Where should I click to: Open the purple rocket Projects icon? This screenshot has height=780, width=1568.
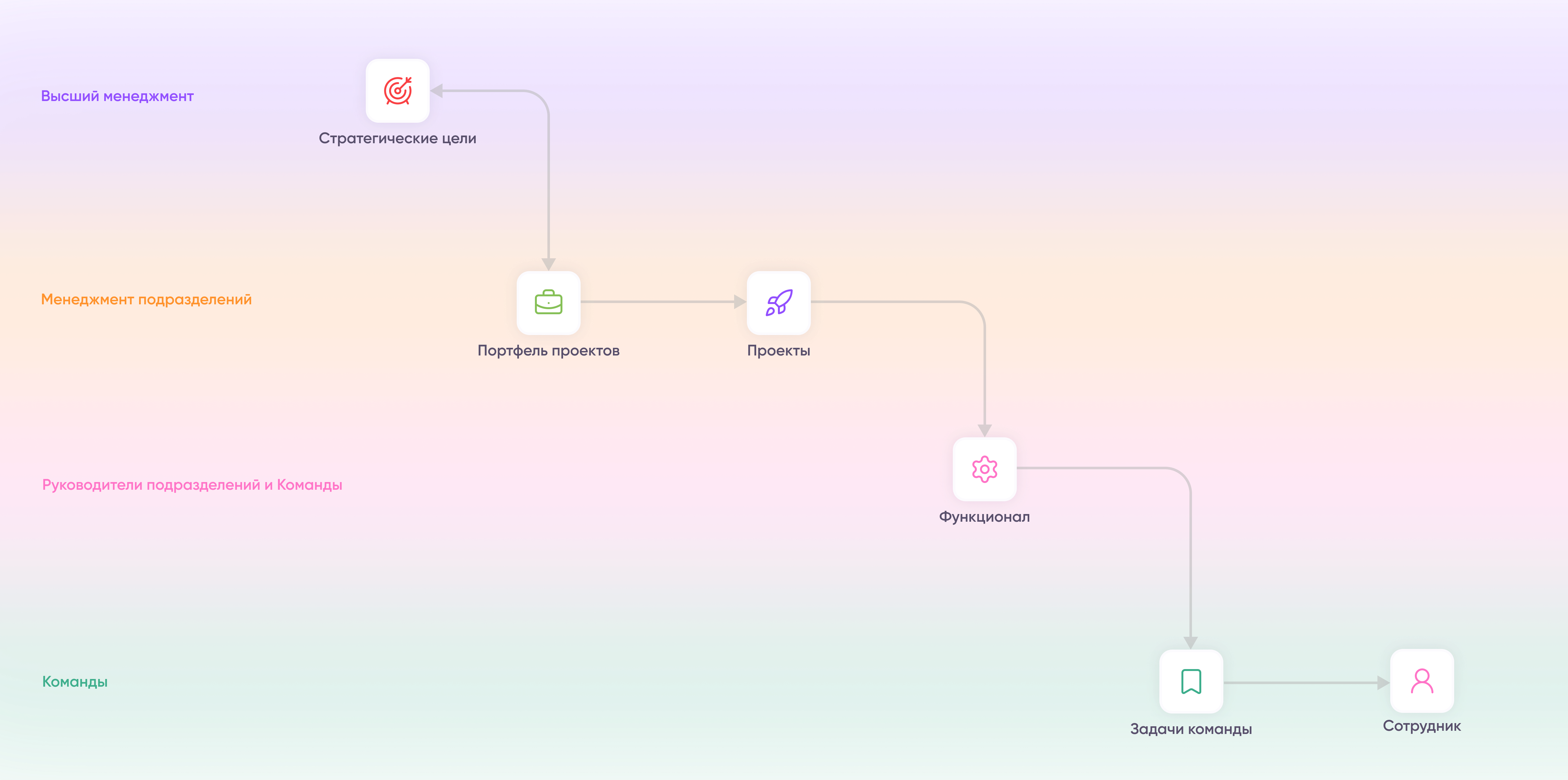pyautogui.click(x=779, y=302)
